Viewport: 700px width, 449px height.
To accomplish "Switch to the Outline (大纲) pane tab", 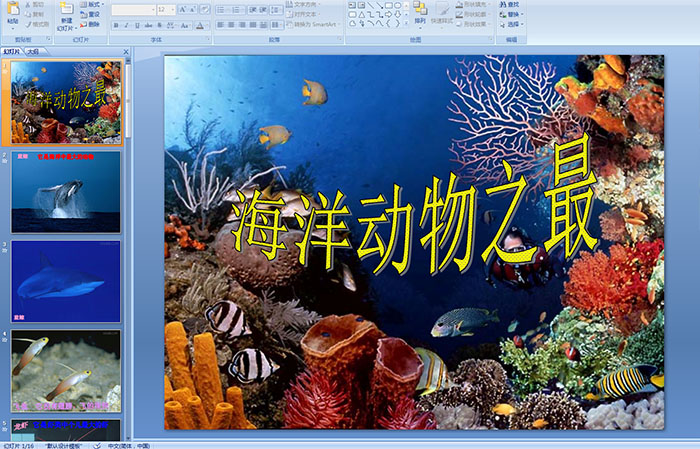I will (33, 52).
